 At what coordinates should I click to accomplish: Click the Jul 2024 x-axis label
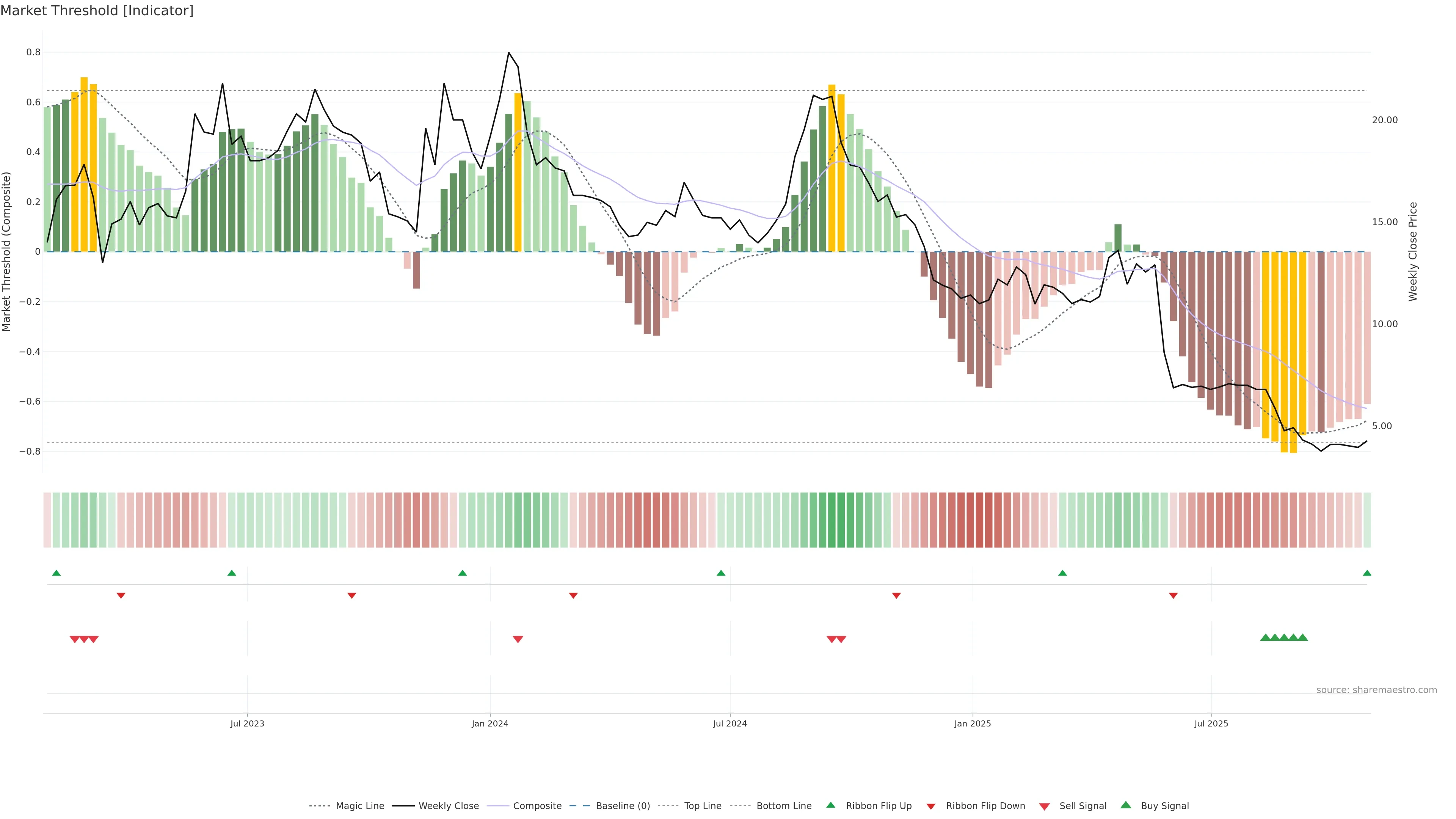[730, 723]
